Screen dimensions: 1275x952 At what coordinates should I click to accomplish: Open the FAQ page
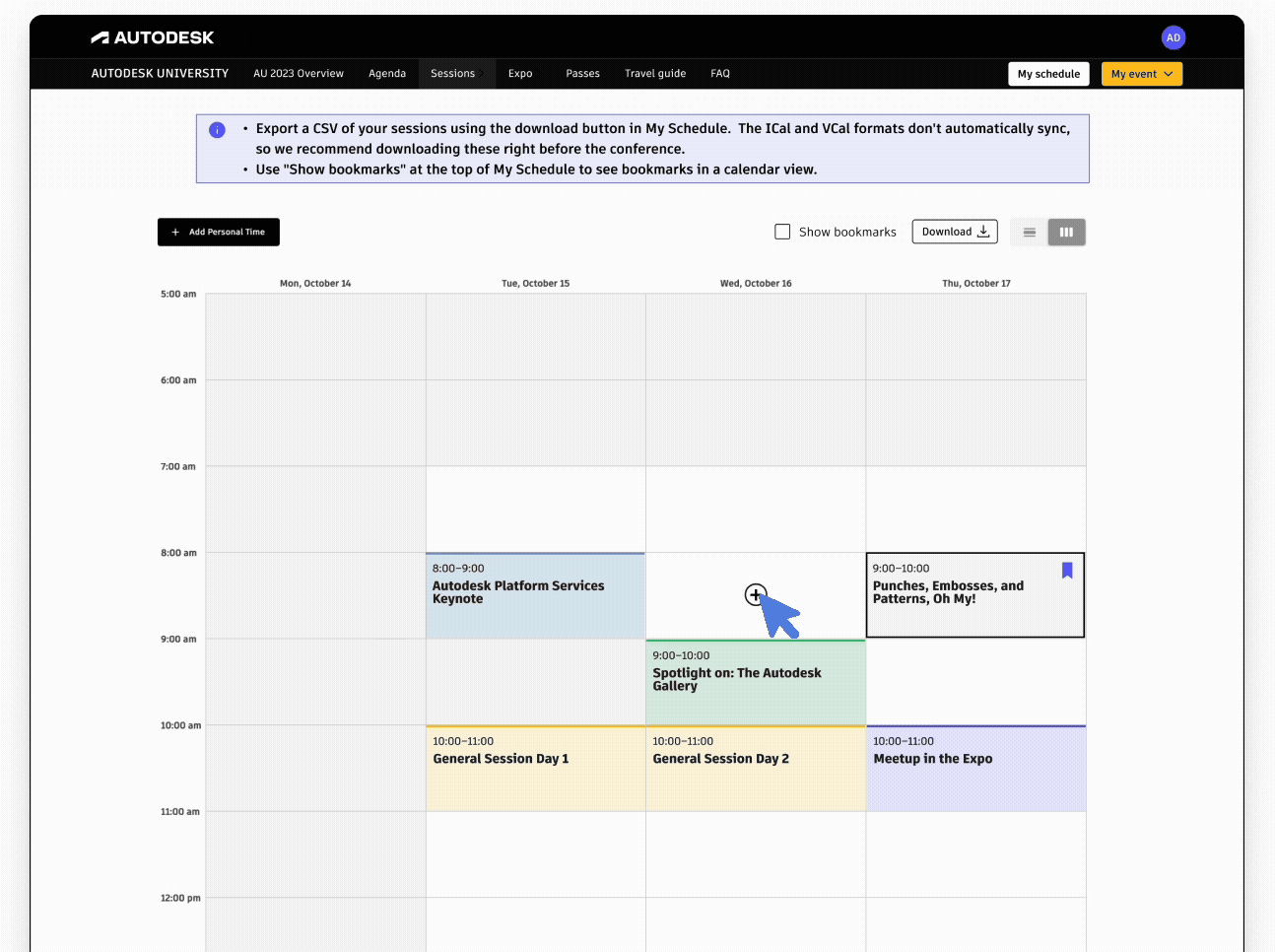(720, 74)
